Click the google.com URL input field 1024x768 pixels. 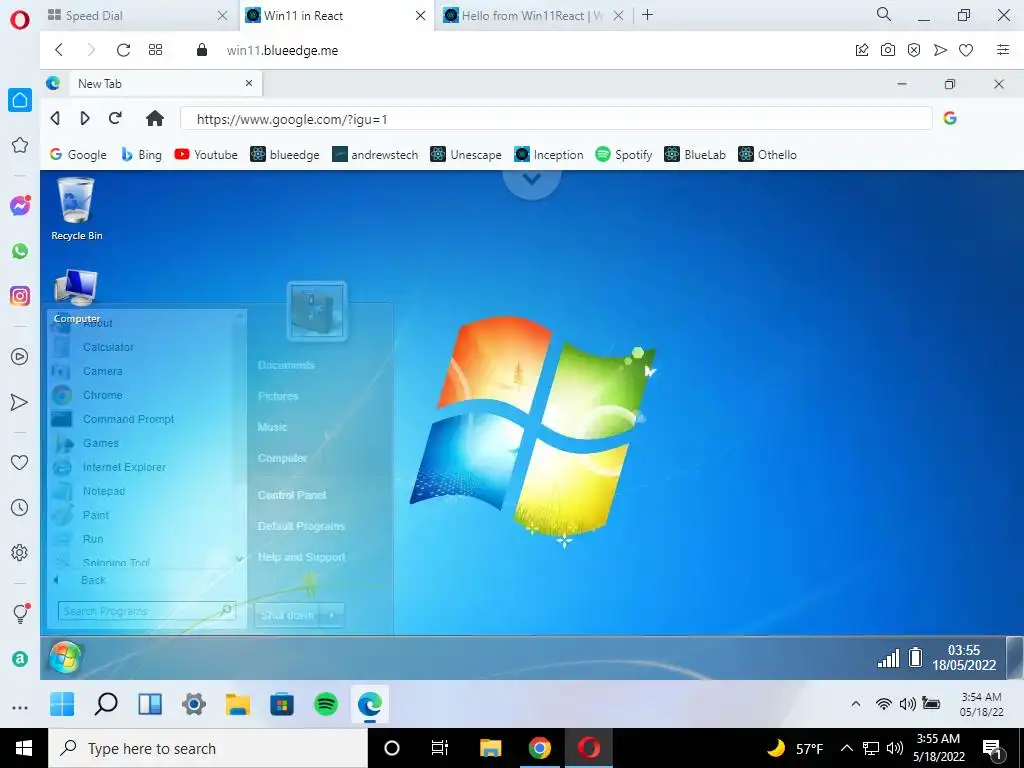pyautogui.click(x=556, y=119)
